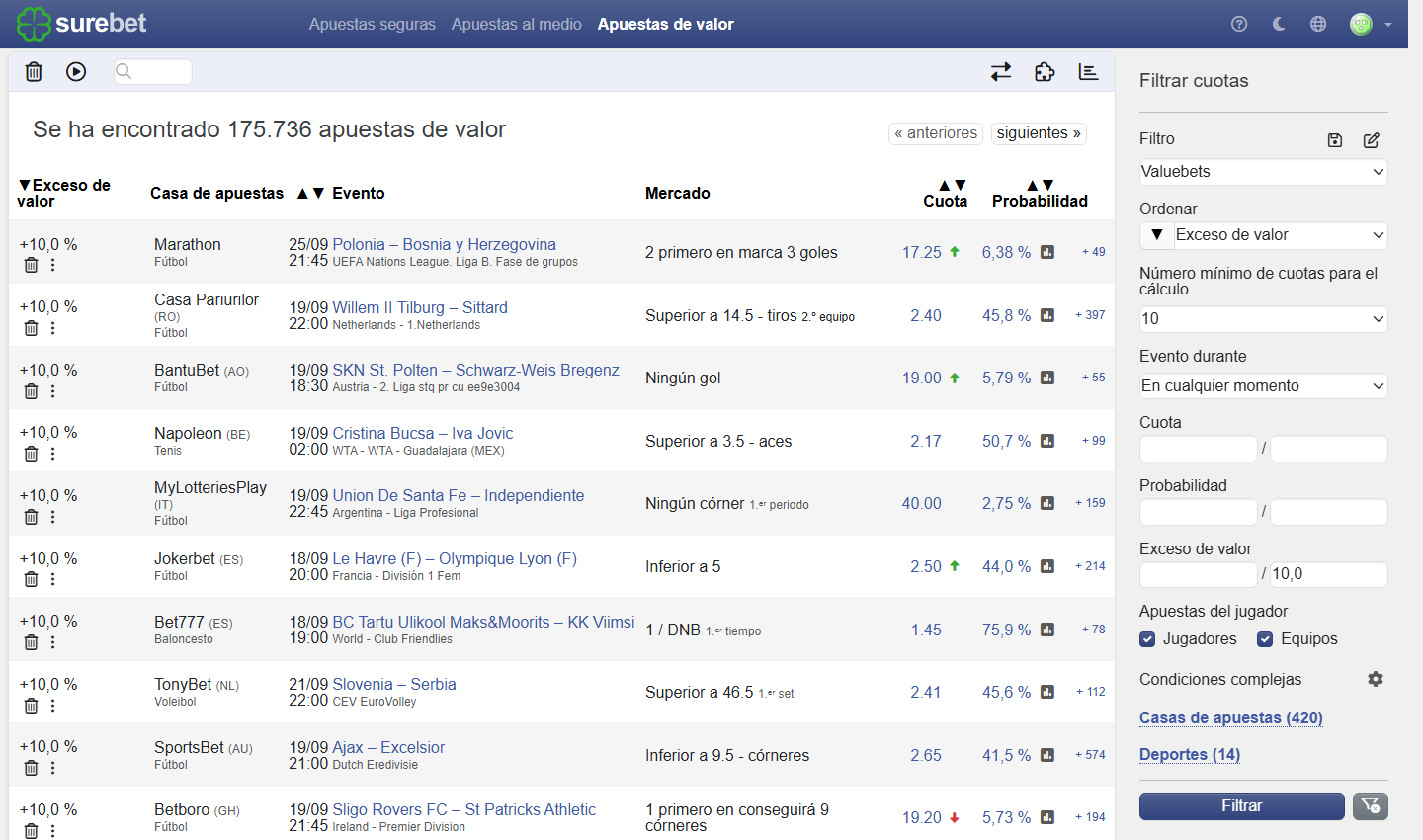Open the user avatar menu
The width and height of the screenshot is (1423, 840).
point(1371,24)
